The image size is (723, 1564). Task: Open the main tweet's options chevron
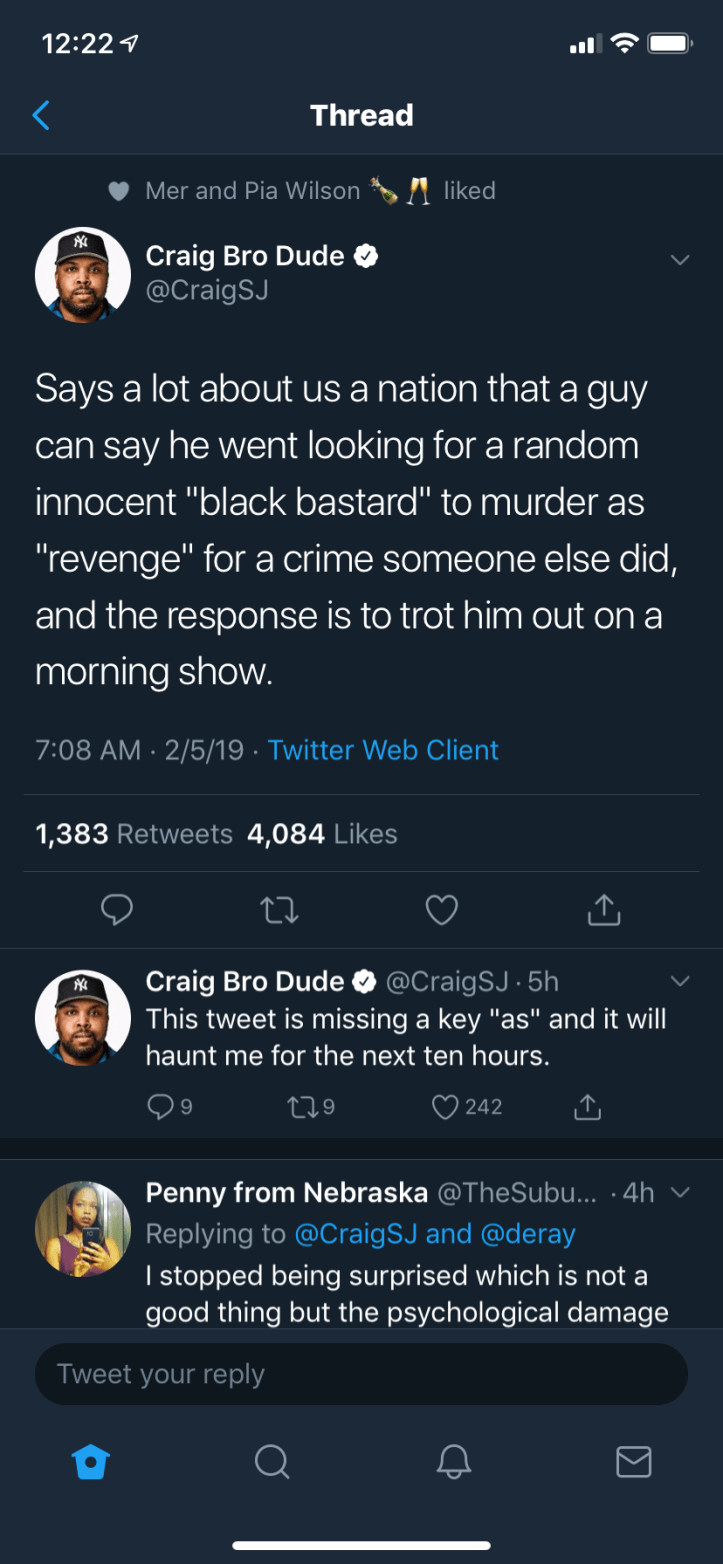coord(680,260)
